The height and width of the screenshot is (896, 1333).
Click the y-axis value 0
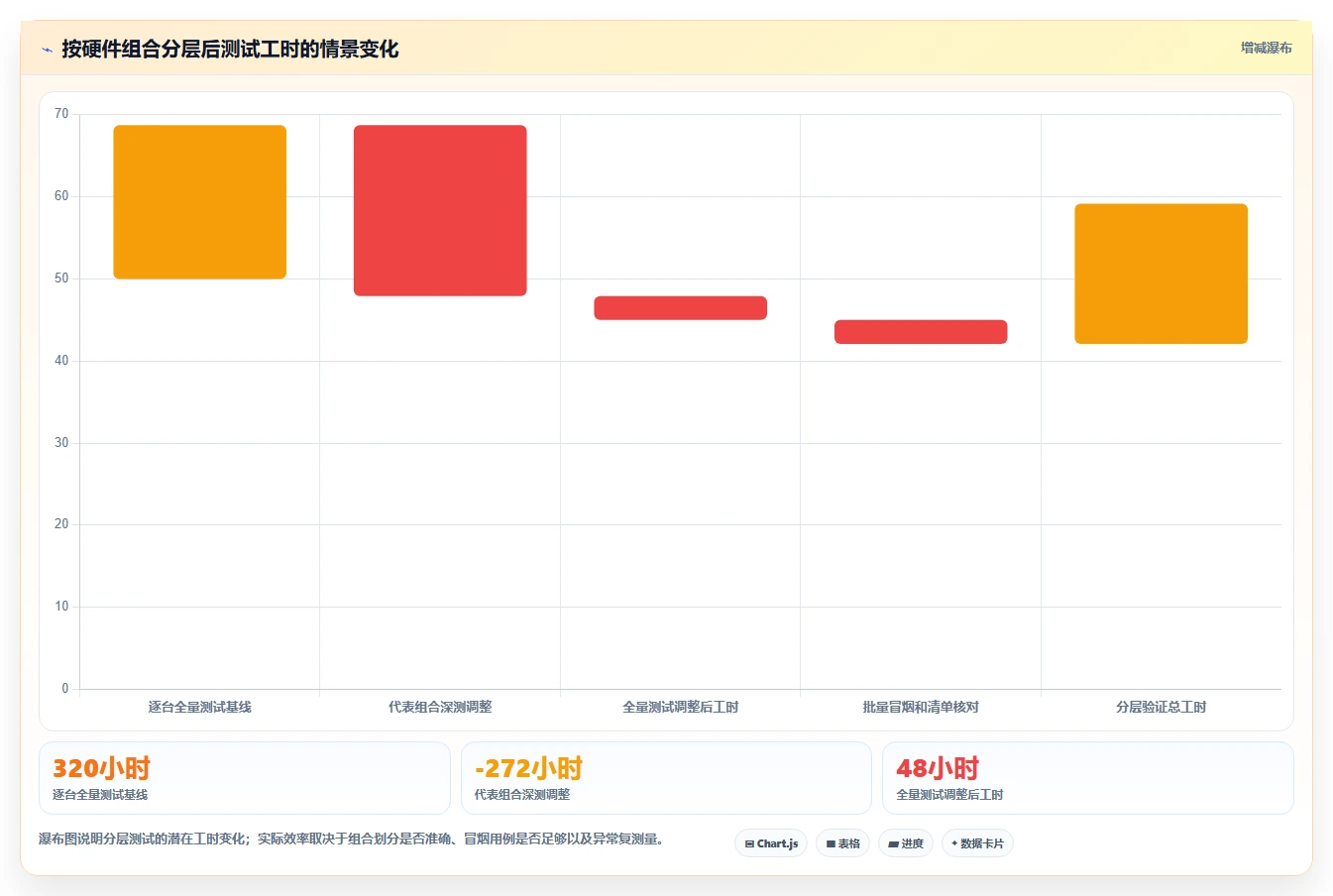coord(65,689)
